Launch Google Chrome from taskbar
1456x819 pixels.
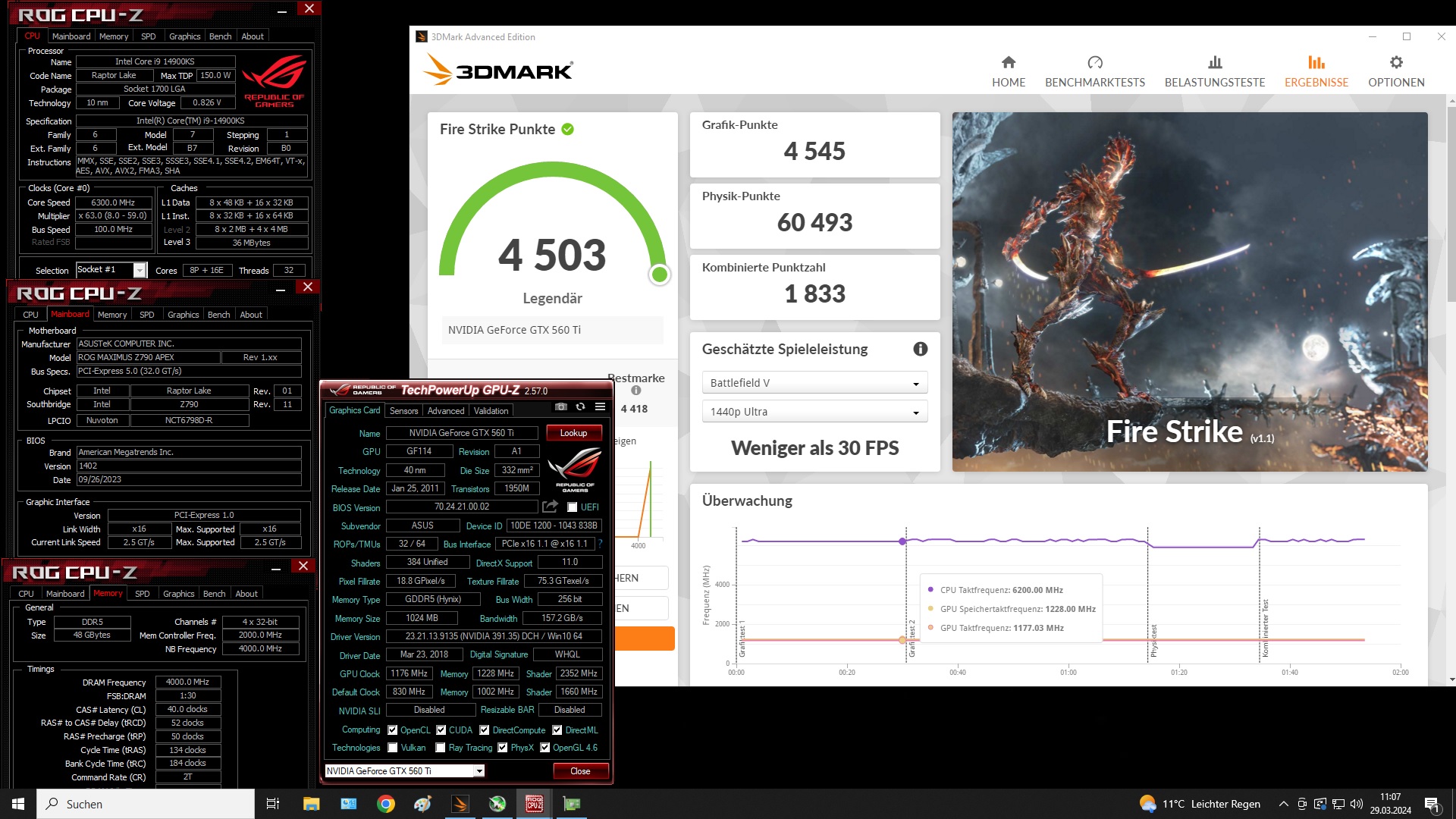[x=386, y=804]
